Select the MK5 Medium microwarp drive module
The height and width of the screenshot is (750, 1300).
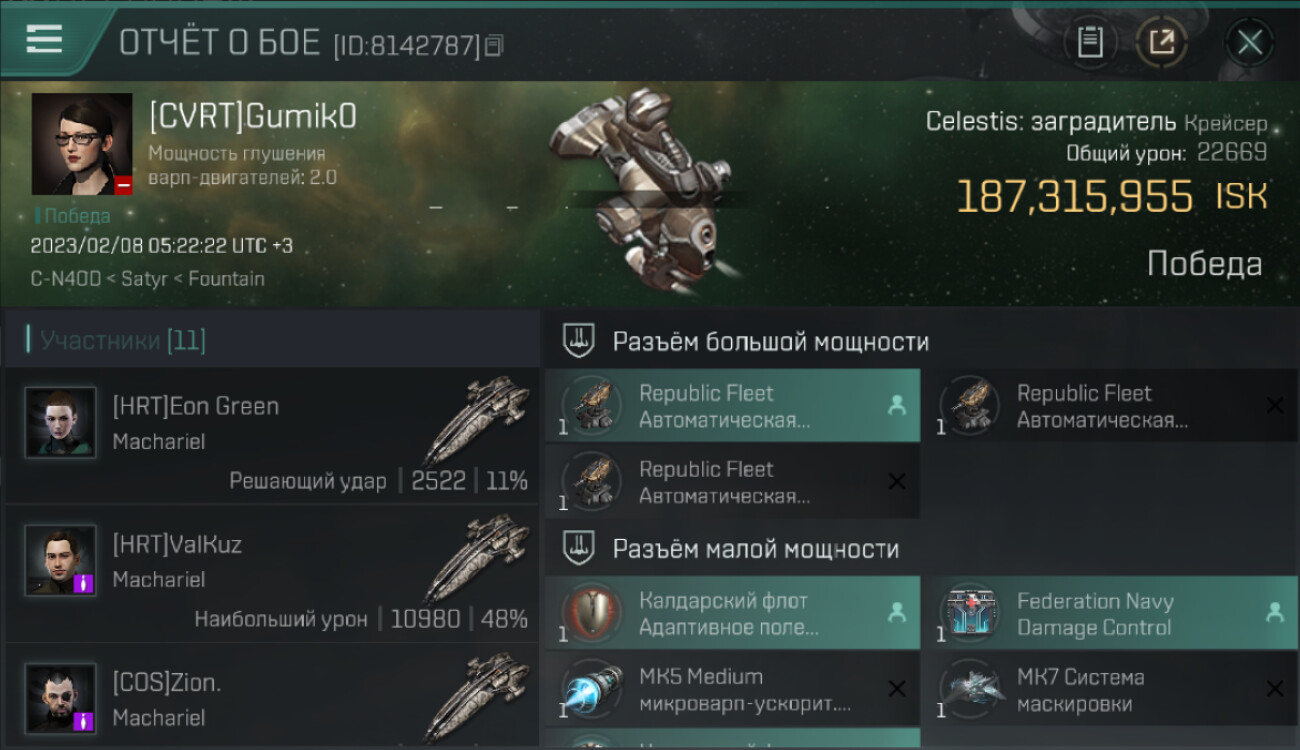[732, 689]
